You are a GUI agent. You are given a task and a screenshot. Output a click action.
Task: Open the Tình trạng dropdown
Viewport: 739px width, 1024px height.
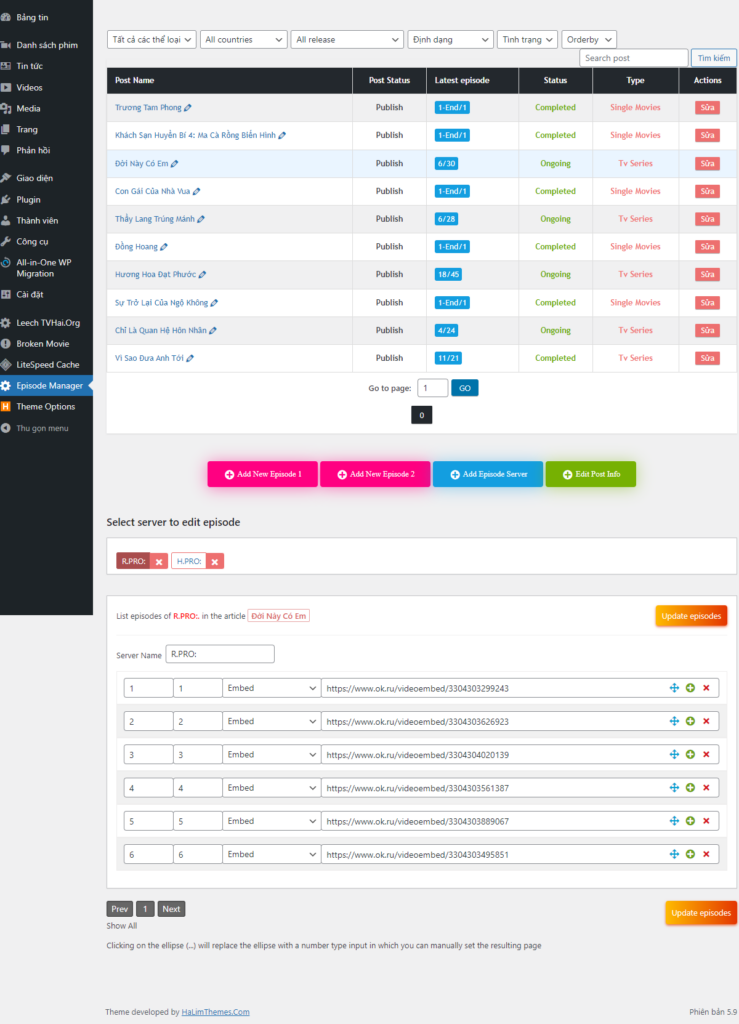tap(527, 40)
